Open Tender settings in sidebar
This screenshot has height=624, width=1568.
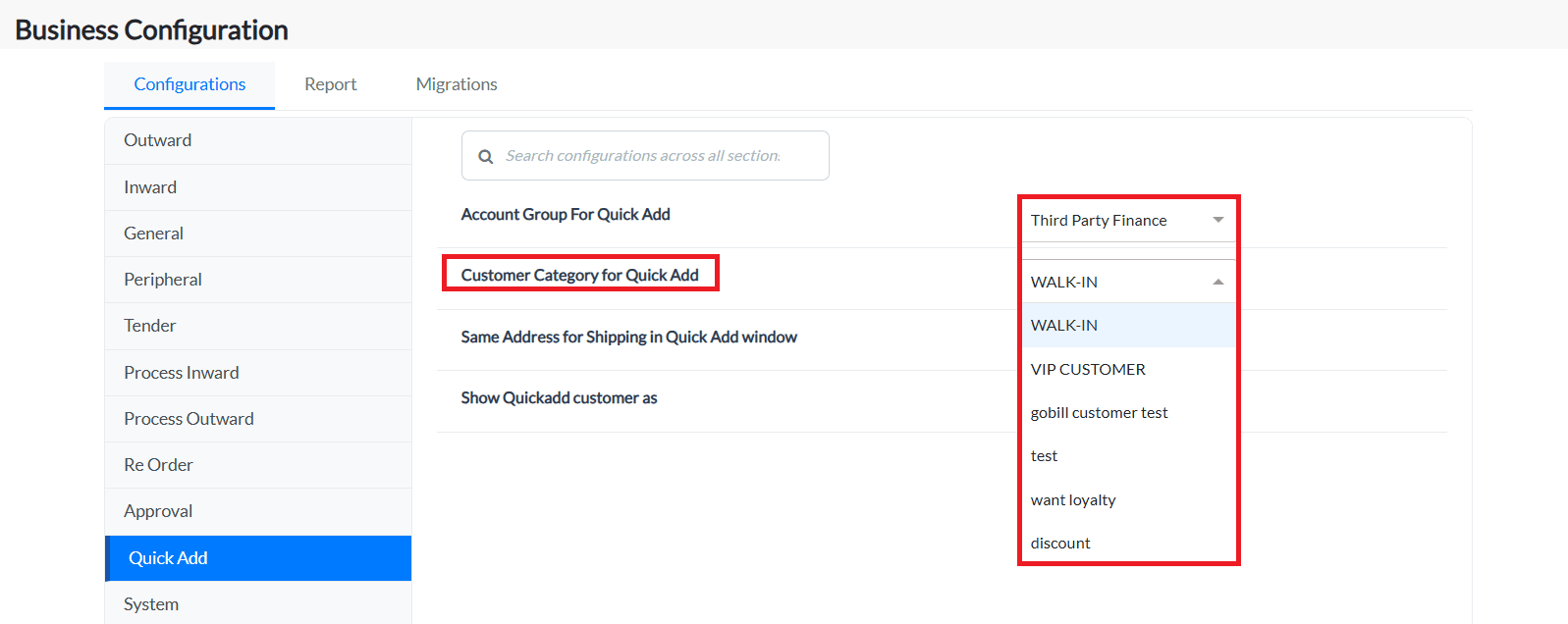pyautogui.click(x=150, y=326)
